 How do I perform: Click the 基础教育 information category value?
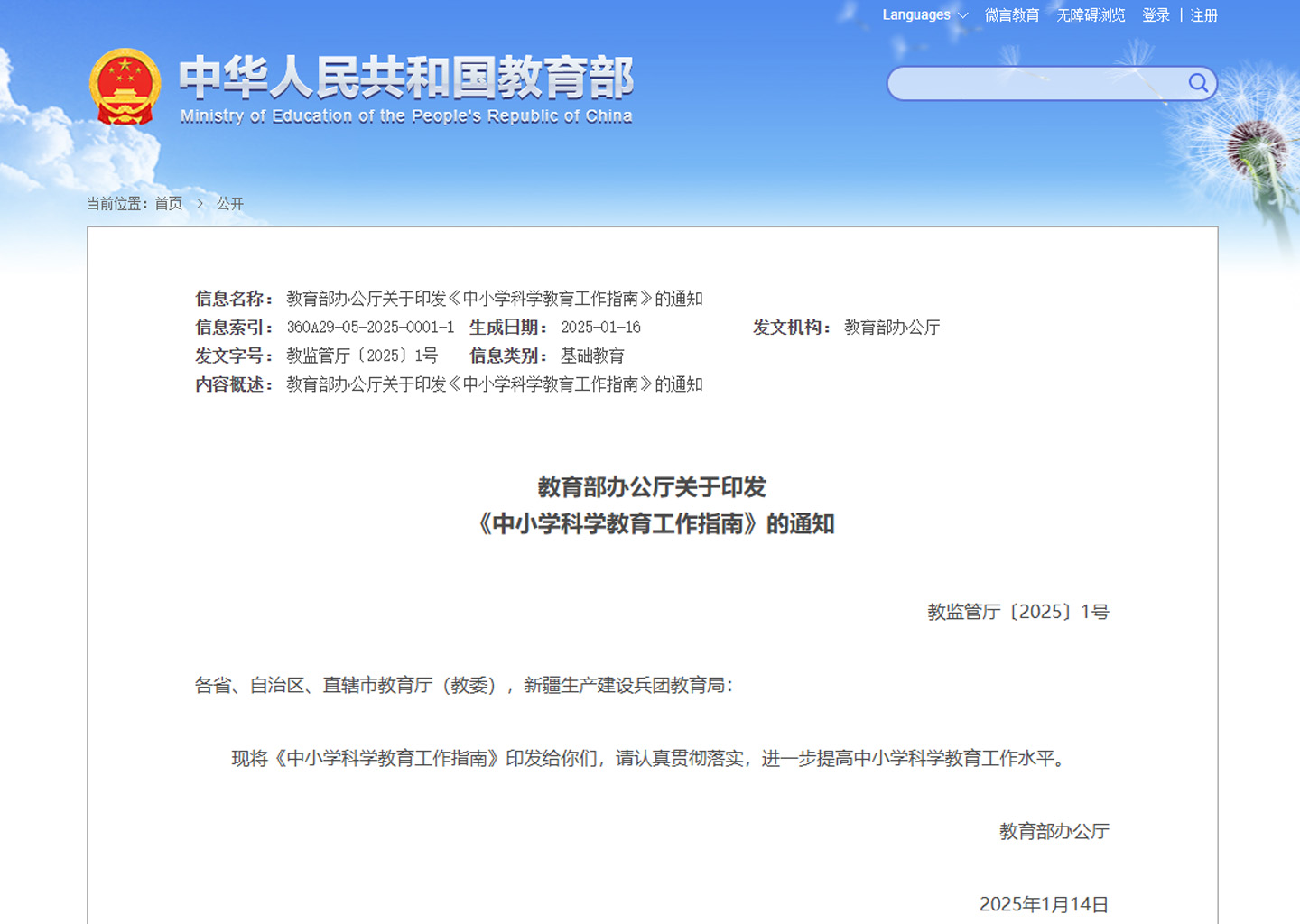(x=592, y=356)
